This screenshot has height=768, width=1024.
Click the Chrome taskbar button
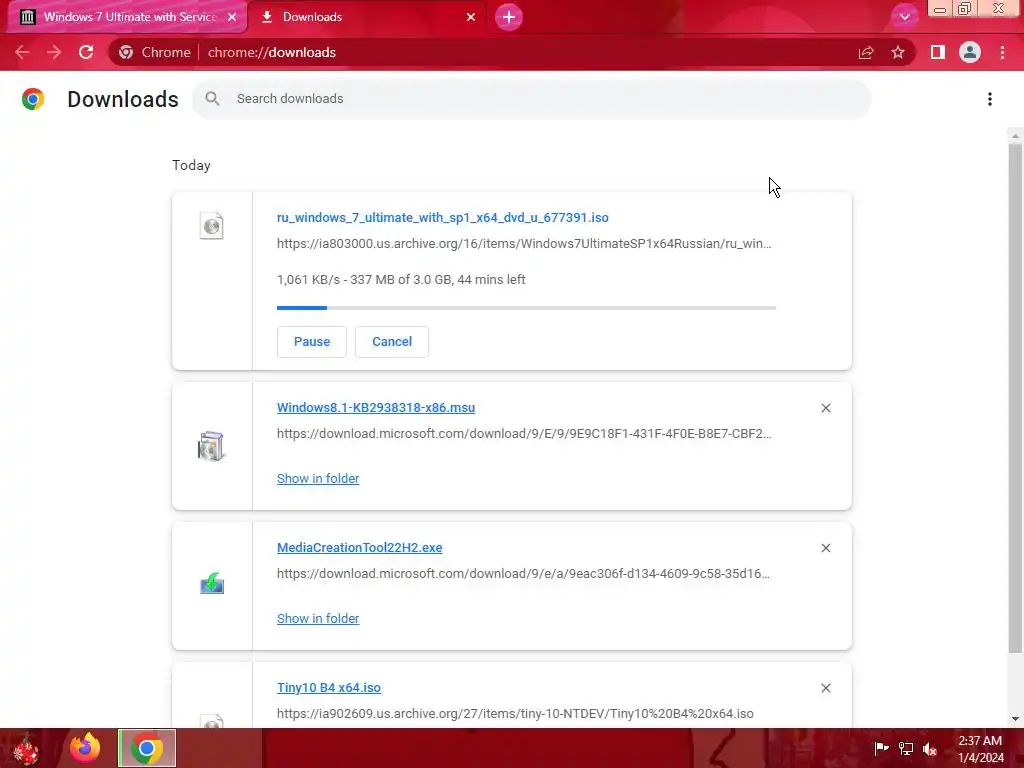(147, 748)
